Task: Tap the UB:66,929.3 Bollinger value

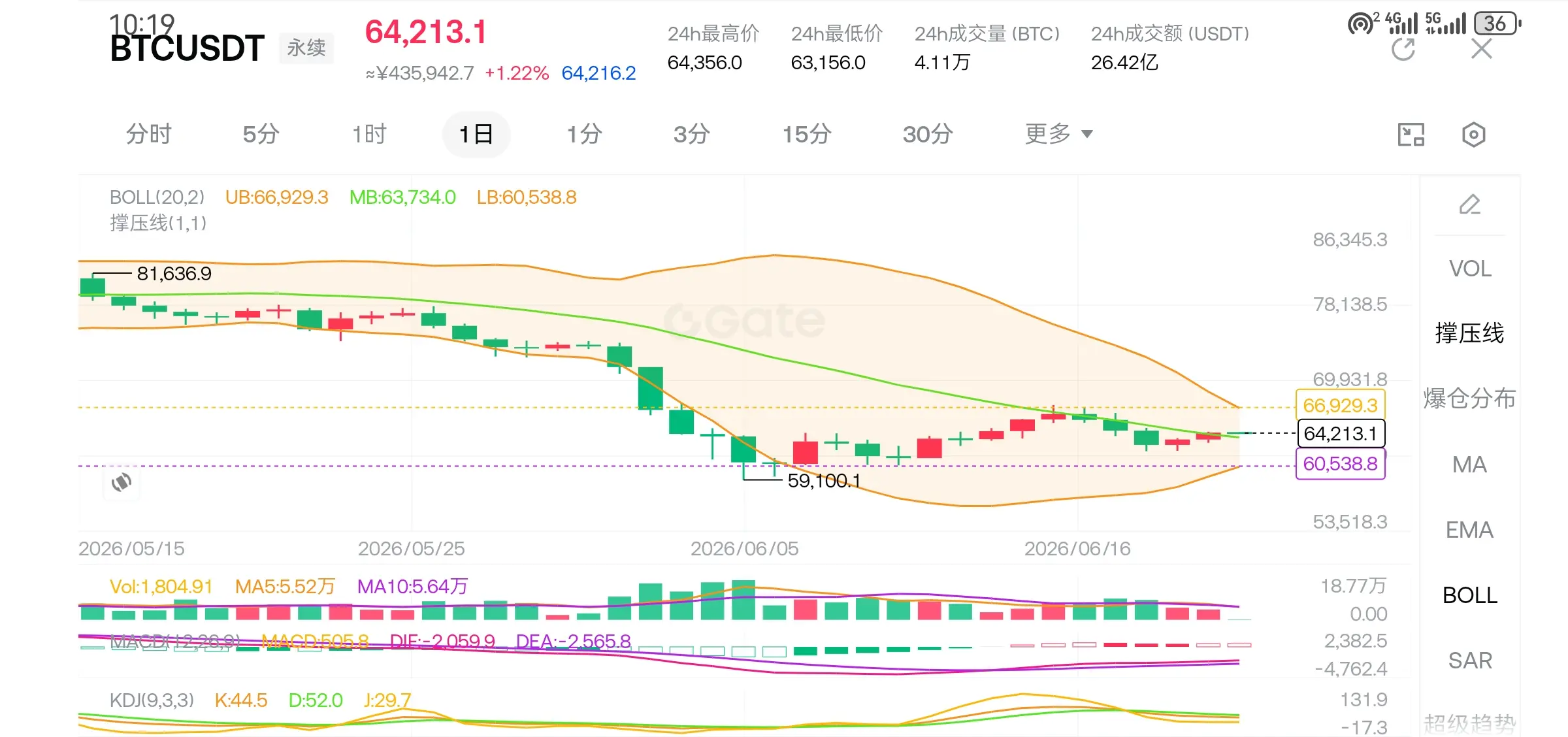Action: 276,197
